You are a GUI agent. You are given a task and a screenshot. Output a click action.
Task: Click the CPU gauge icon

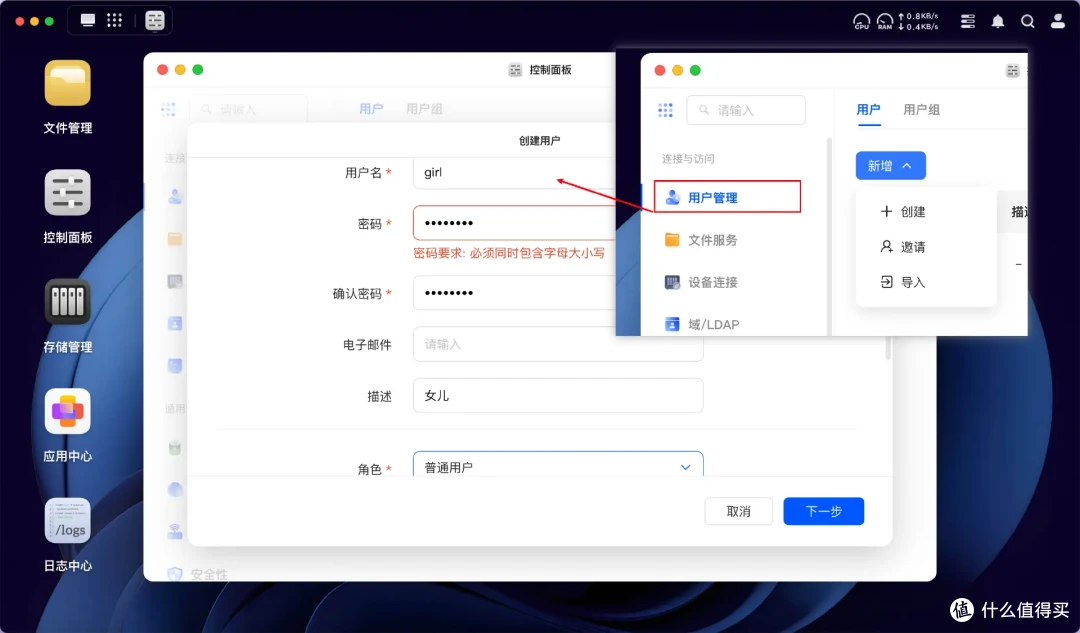click(862, 21)
